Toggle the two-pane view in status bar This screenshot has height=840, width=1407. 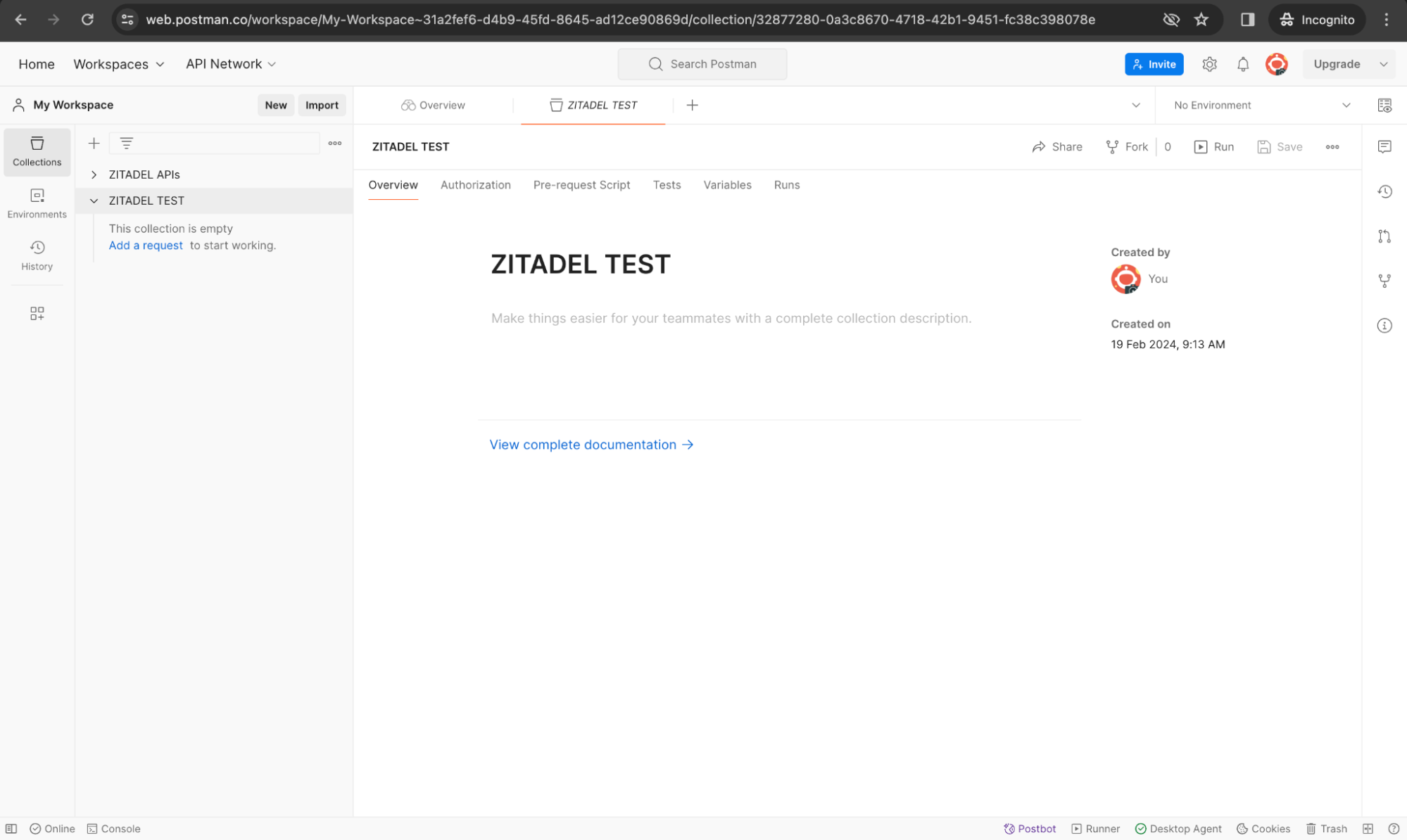point(1368,829)
